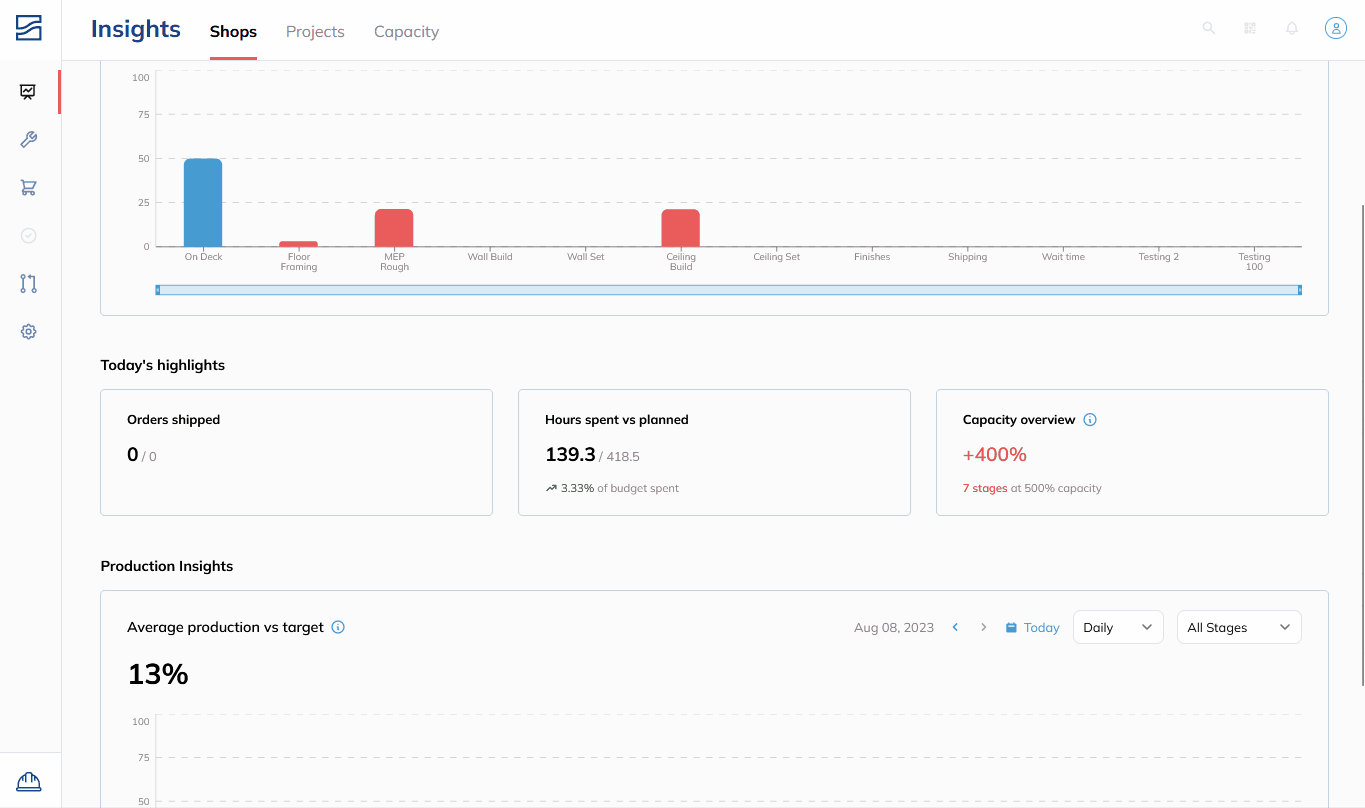Screen dimensions: 1365x808
Task: Expand the All Stages dropdown
Action: point(1239,627)
